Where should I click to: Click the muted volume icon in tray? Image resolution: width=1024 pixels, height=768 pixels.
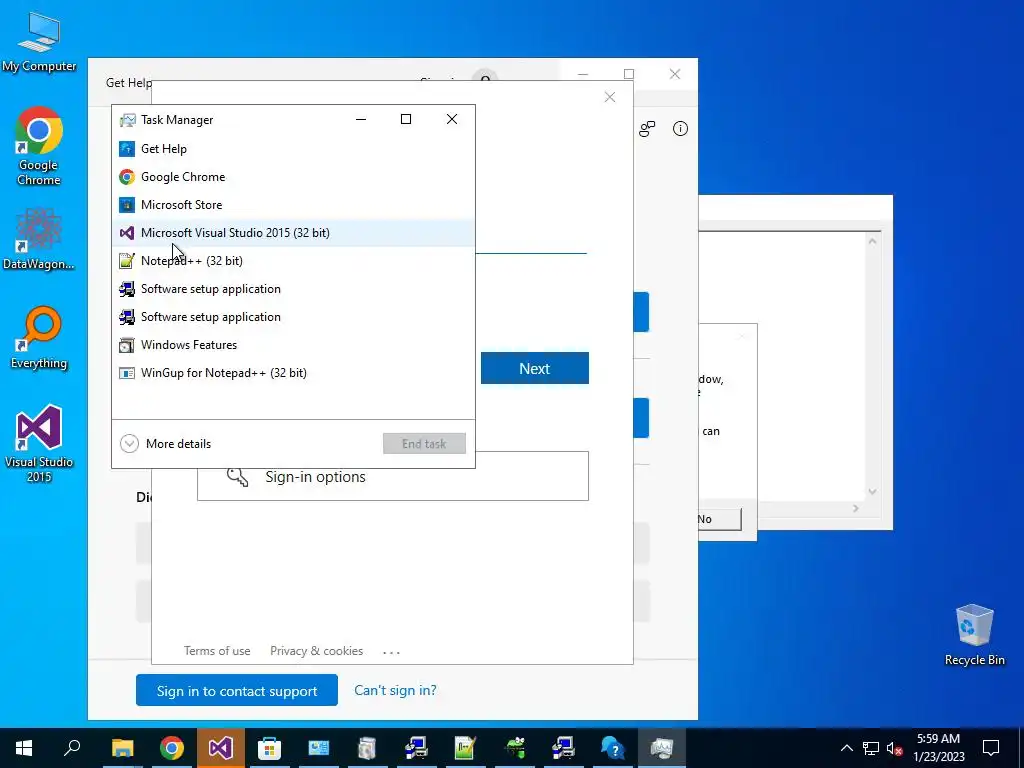(895, 748)
